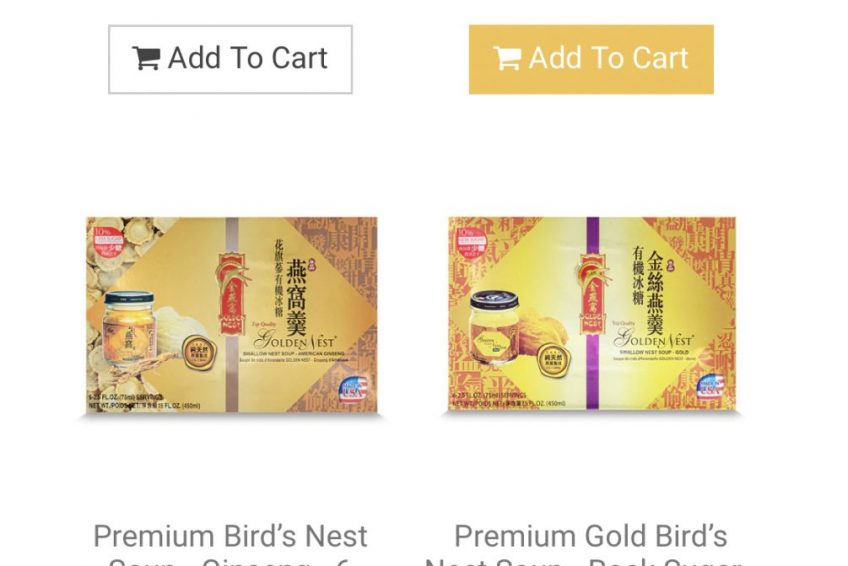Click the dark-lidded jar on the gold box

(495, 327)
